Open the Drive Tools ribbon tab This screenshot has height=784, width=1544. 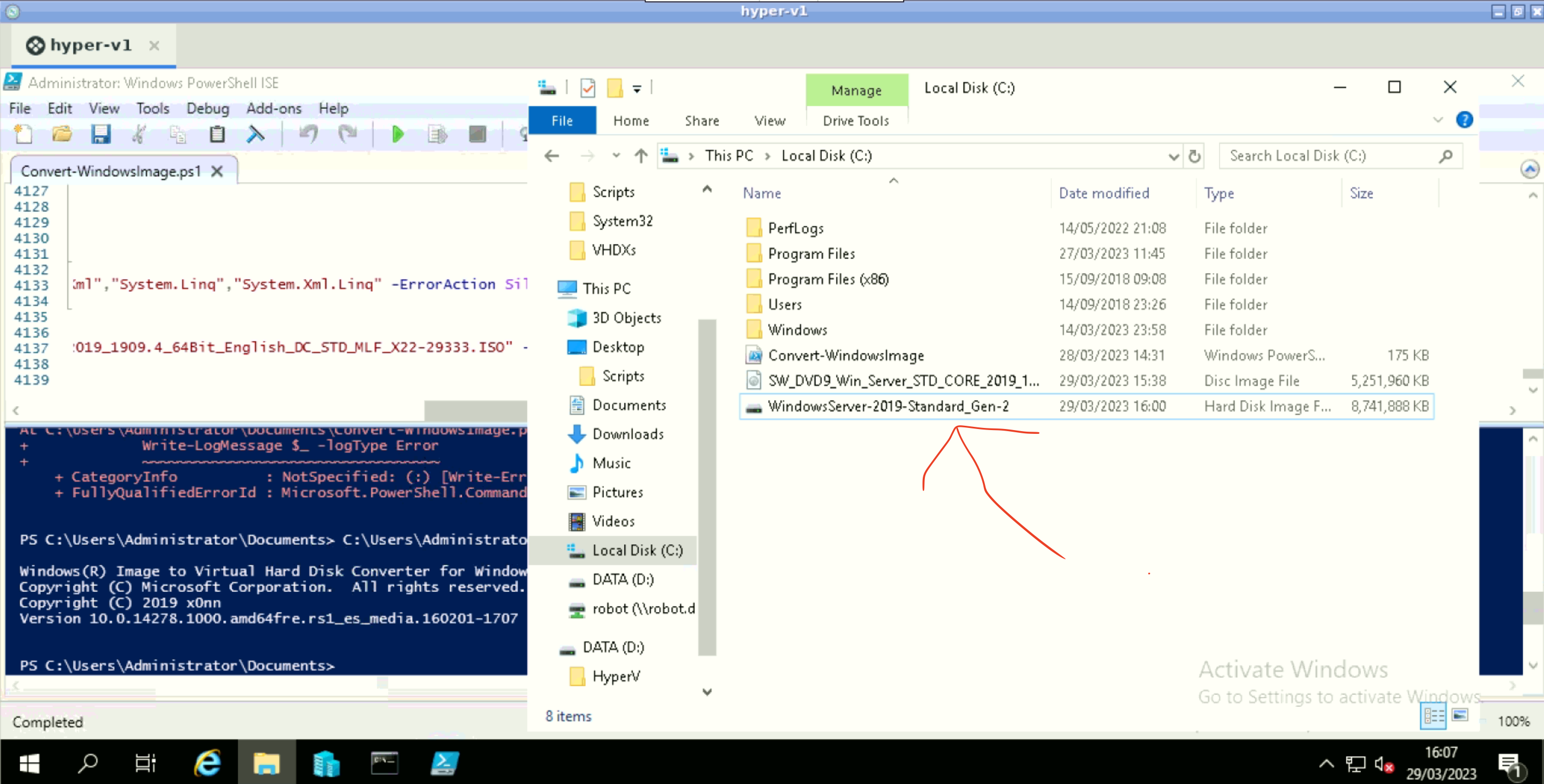856,121
